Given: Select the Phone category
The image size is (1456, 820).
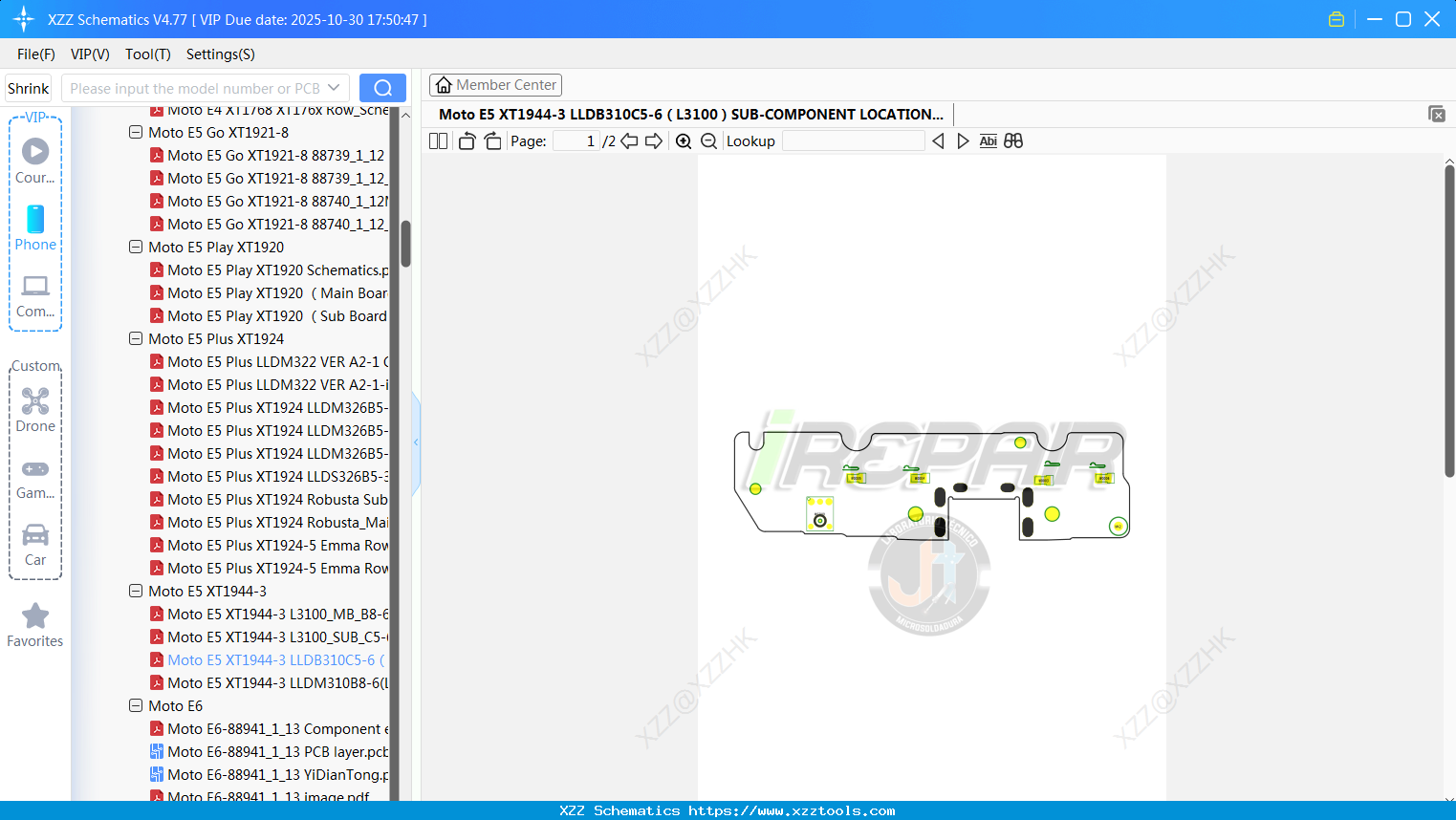Looking at the screenshot, I should 35,227.
